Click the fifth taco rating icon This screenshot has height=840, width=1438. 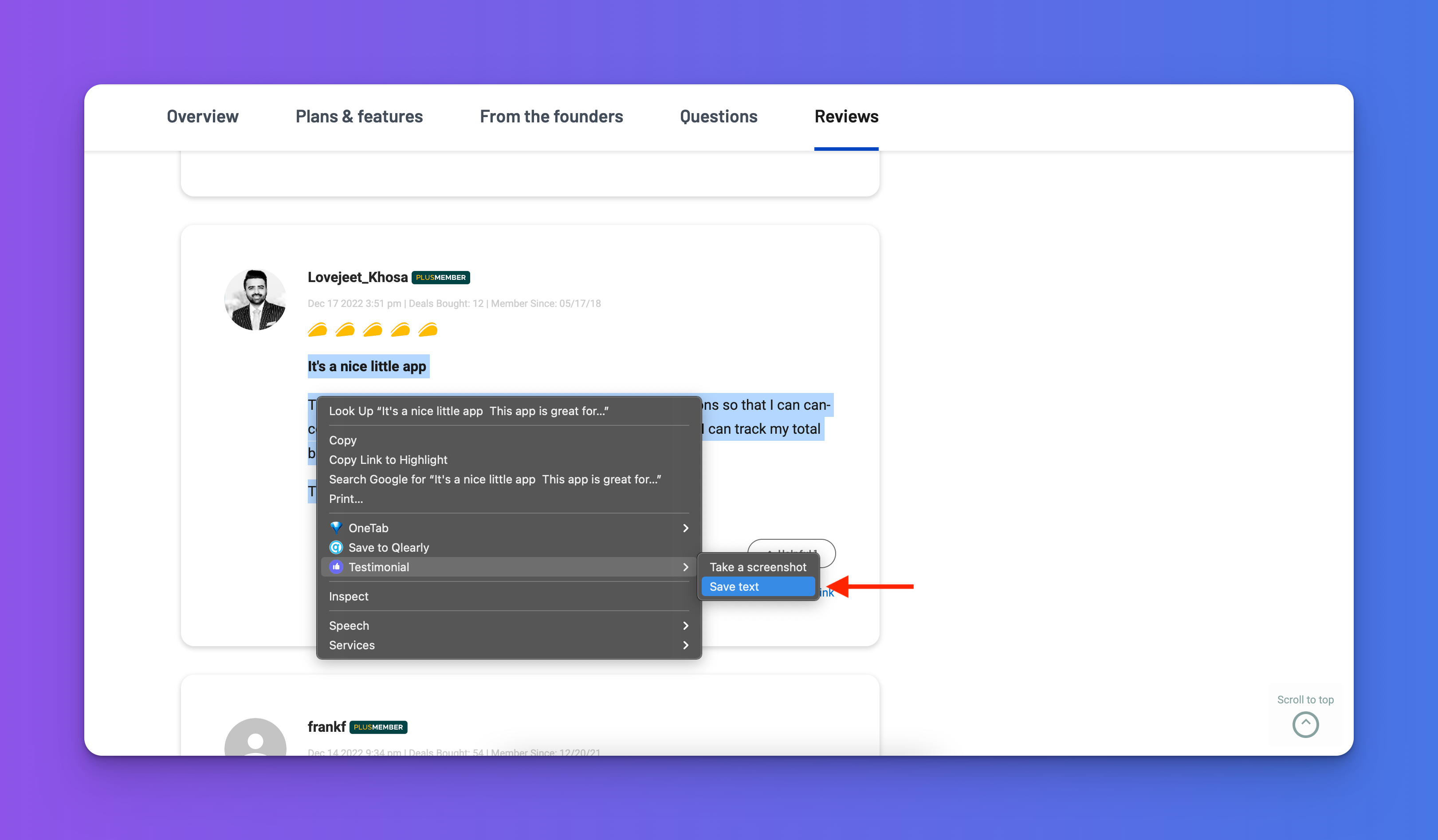(x=428, y=330)
